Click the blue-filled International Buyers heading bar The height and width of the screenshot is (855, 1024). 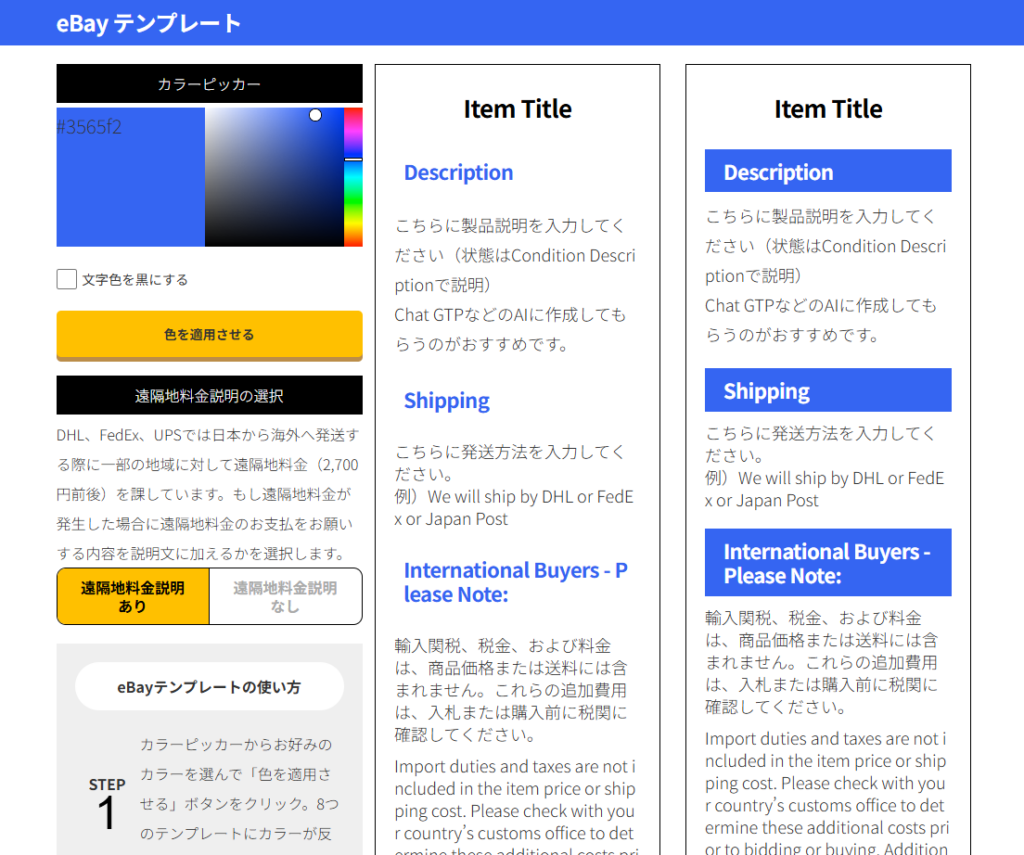click(x=827, y=564)
